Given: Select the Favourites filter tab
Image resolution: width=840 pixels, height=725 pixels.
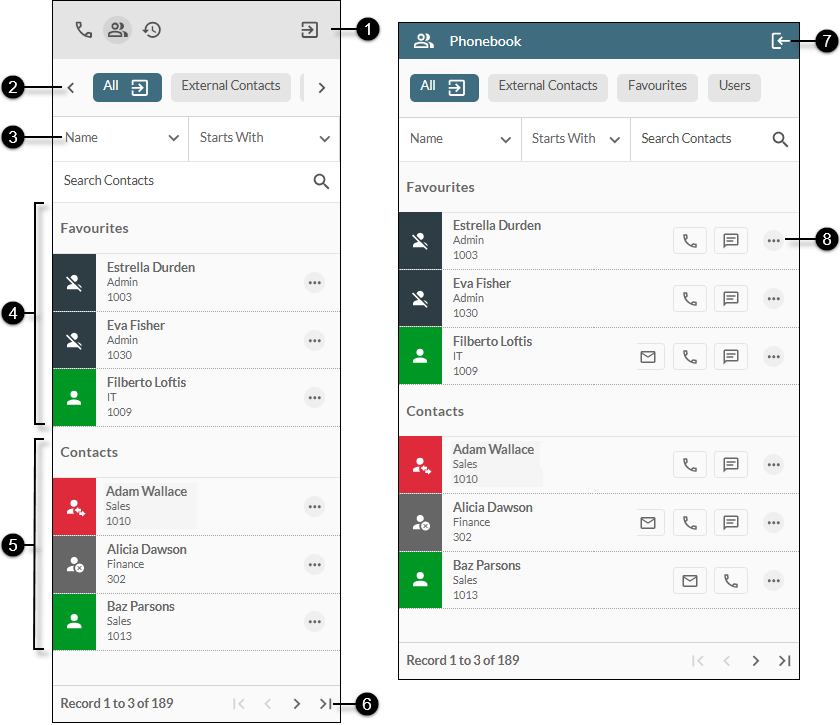Looking at the screenshot, I should pyautogui.click(x=657, y=87).
